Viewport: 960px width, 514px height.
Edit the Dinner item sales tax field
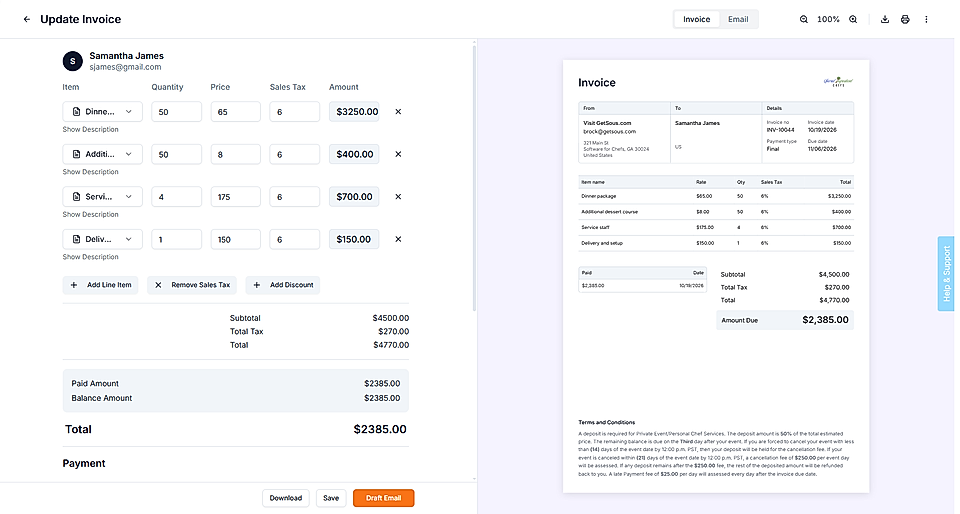[294, 111]
